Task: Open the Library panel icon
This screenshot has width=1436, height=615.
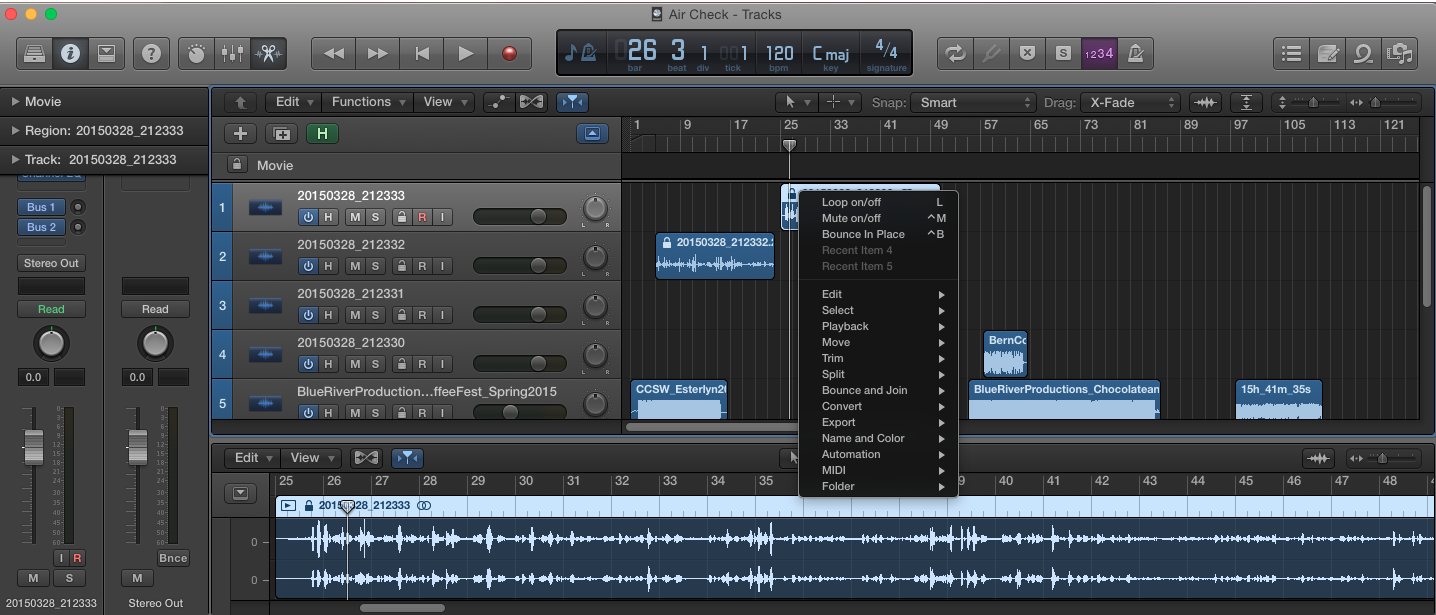Action: pos(34,54)
